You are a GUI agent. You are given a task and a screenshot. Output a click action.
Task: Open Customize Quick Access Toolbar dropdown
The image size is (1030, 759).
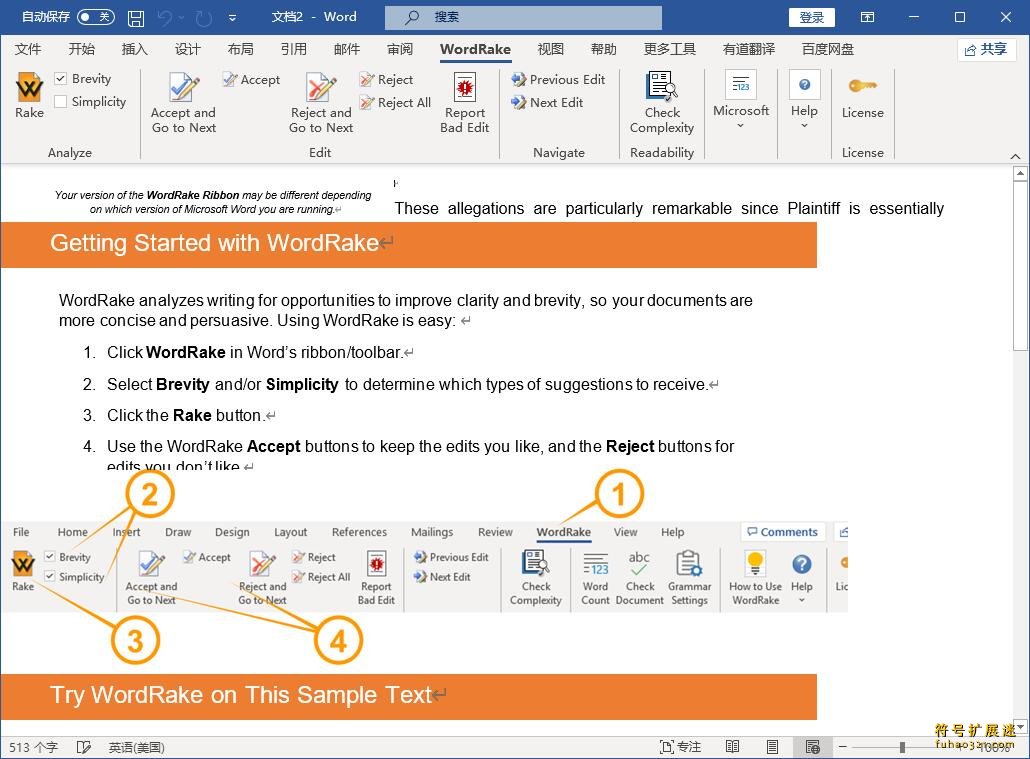click(x=233, y=18)
